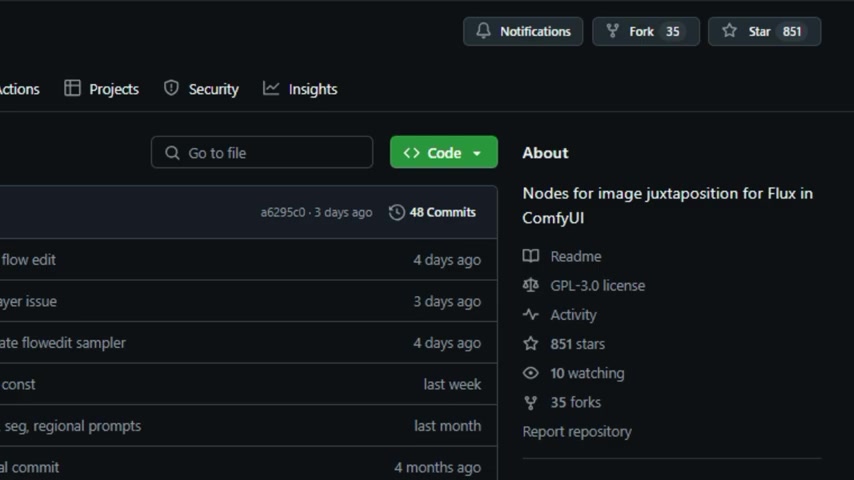Image resolution: width=854 pixels, height=480 pixels.
Task: Click the fork count badge 35
Action: coord(673,32)
